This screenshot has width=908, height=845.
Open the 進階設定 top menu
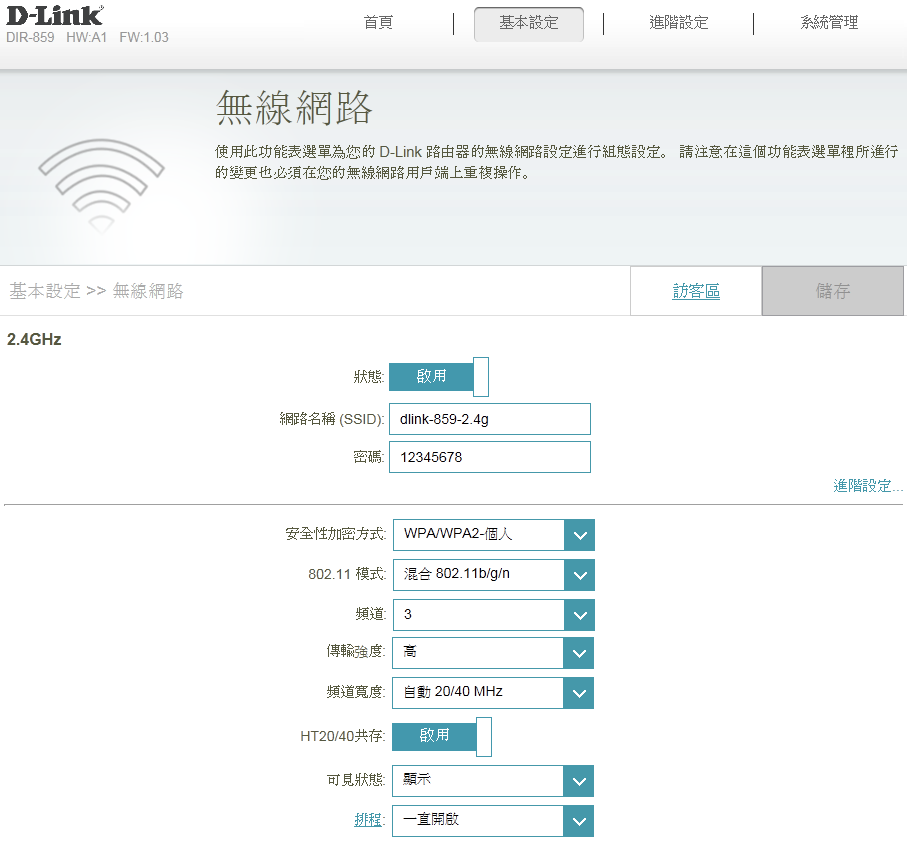click(678, 23)
